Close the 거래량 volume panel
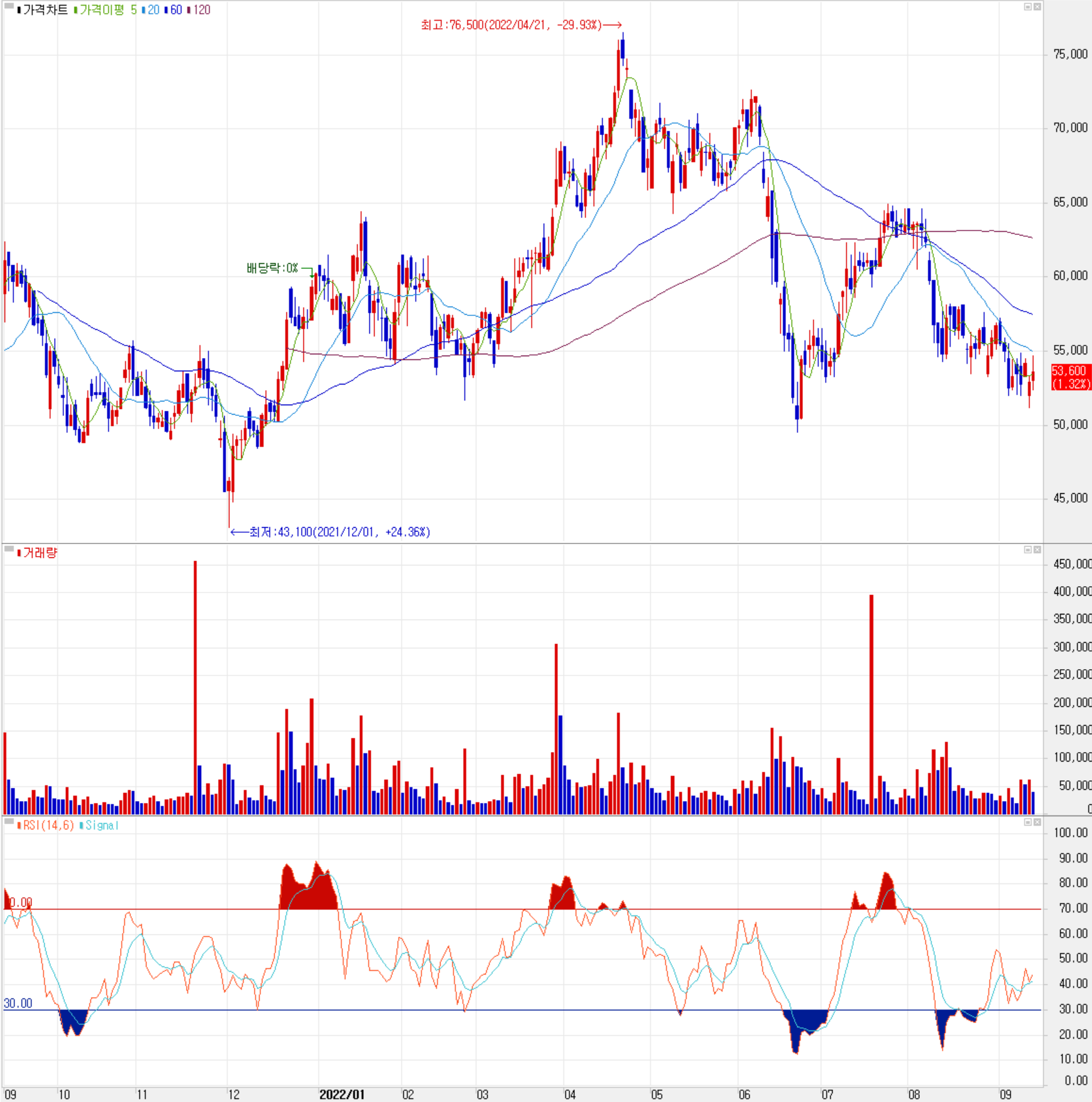Screen dimensions: 1092x1102 [x=1037, y=550]
